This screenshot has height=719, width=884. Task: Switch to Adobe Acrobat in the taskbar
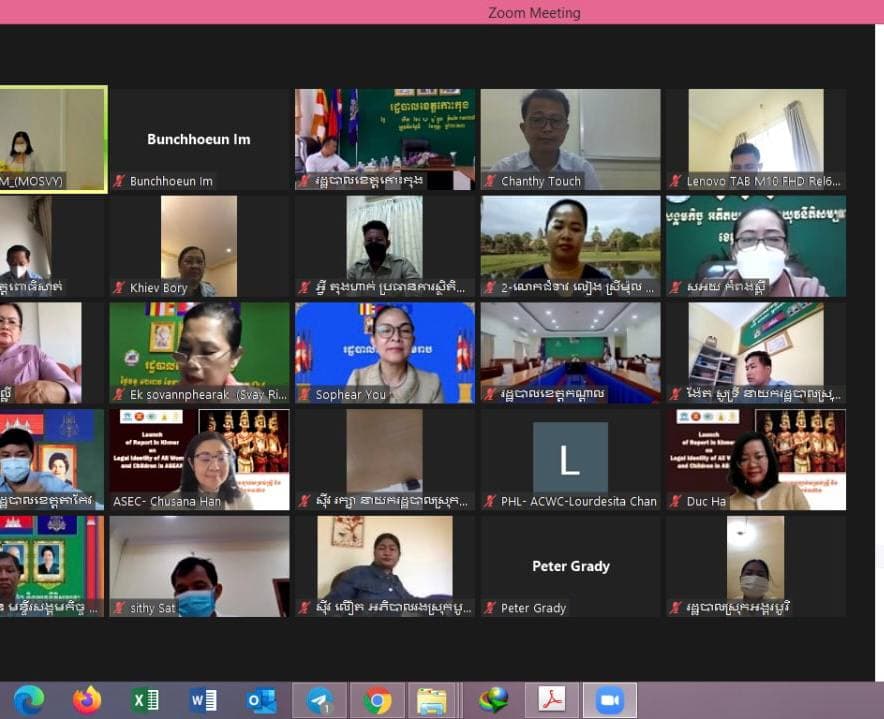click(x=552, y=701)
